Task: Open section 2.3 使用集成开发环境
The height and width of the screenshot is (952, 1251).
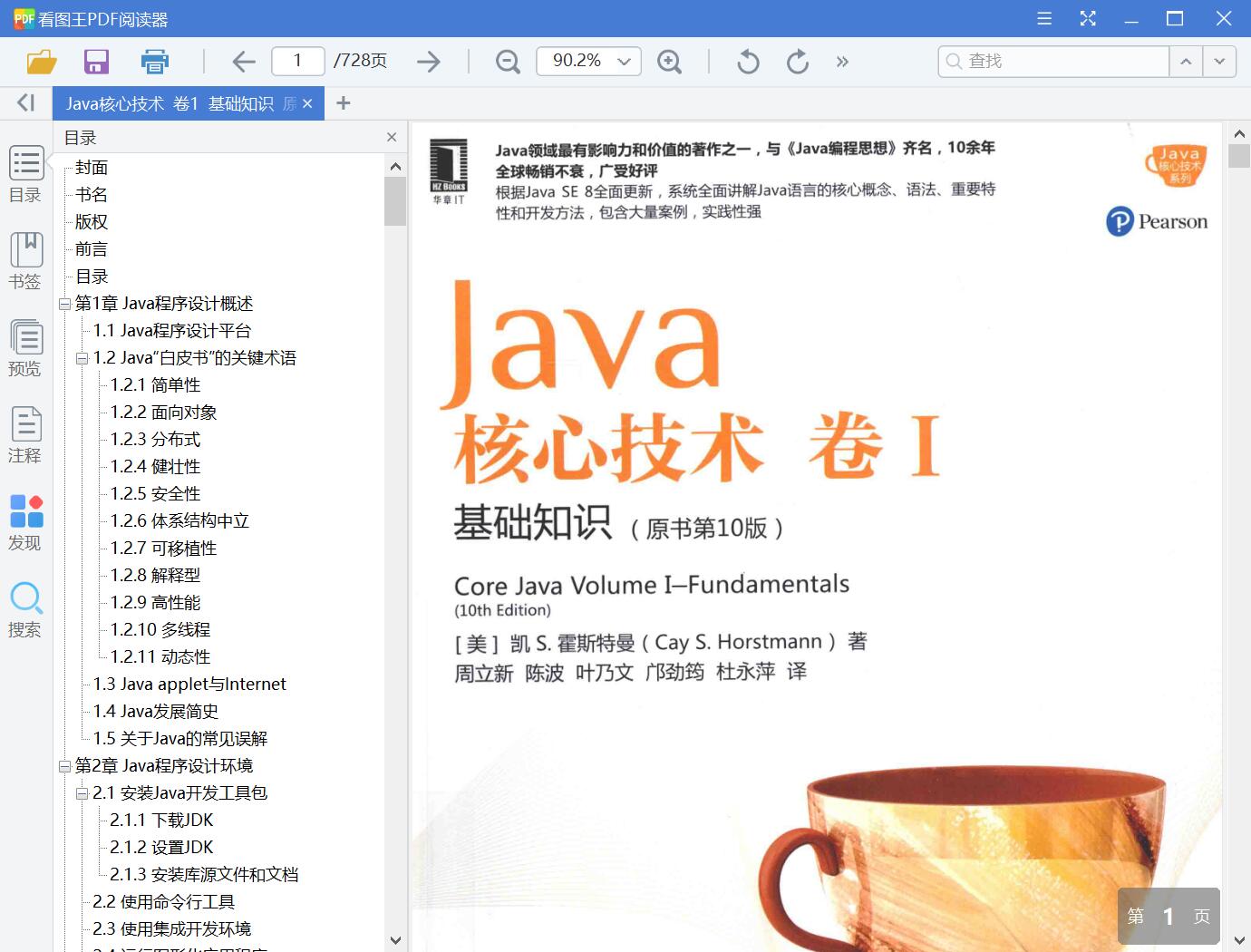Action: 172,929
